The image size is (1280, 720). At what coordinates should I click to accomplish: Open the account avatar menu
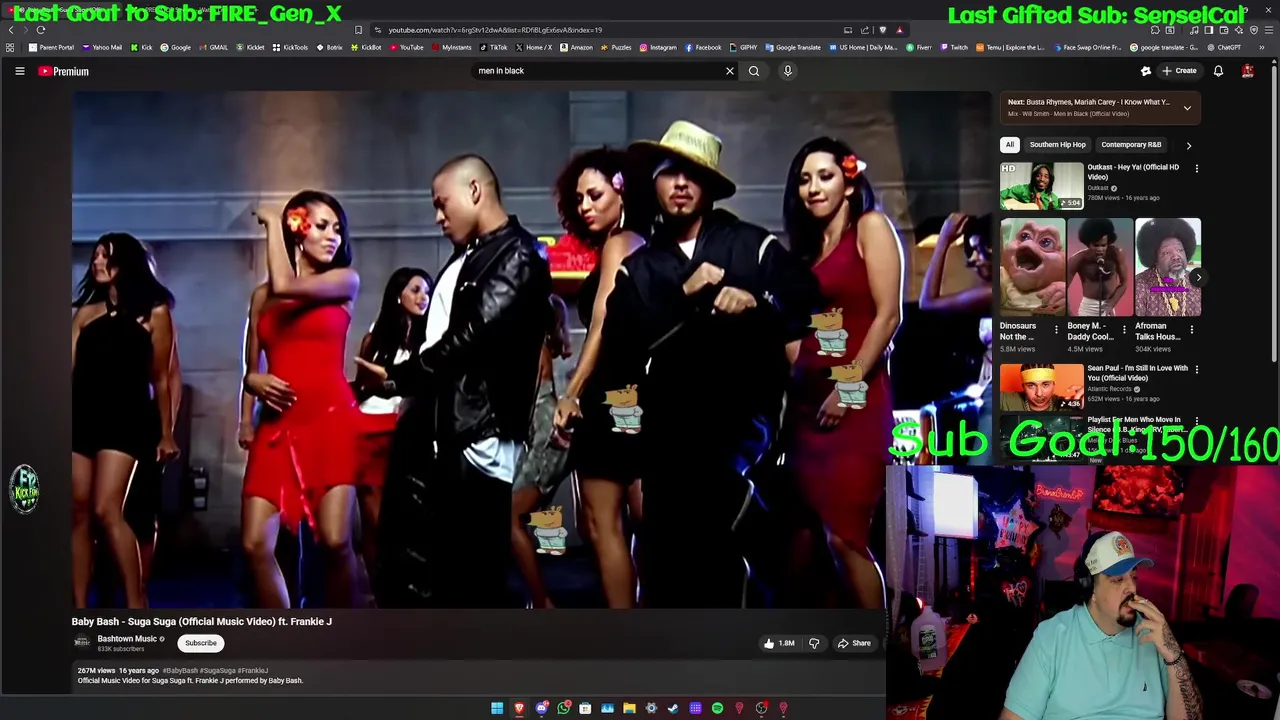pos(1248,71)
